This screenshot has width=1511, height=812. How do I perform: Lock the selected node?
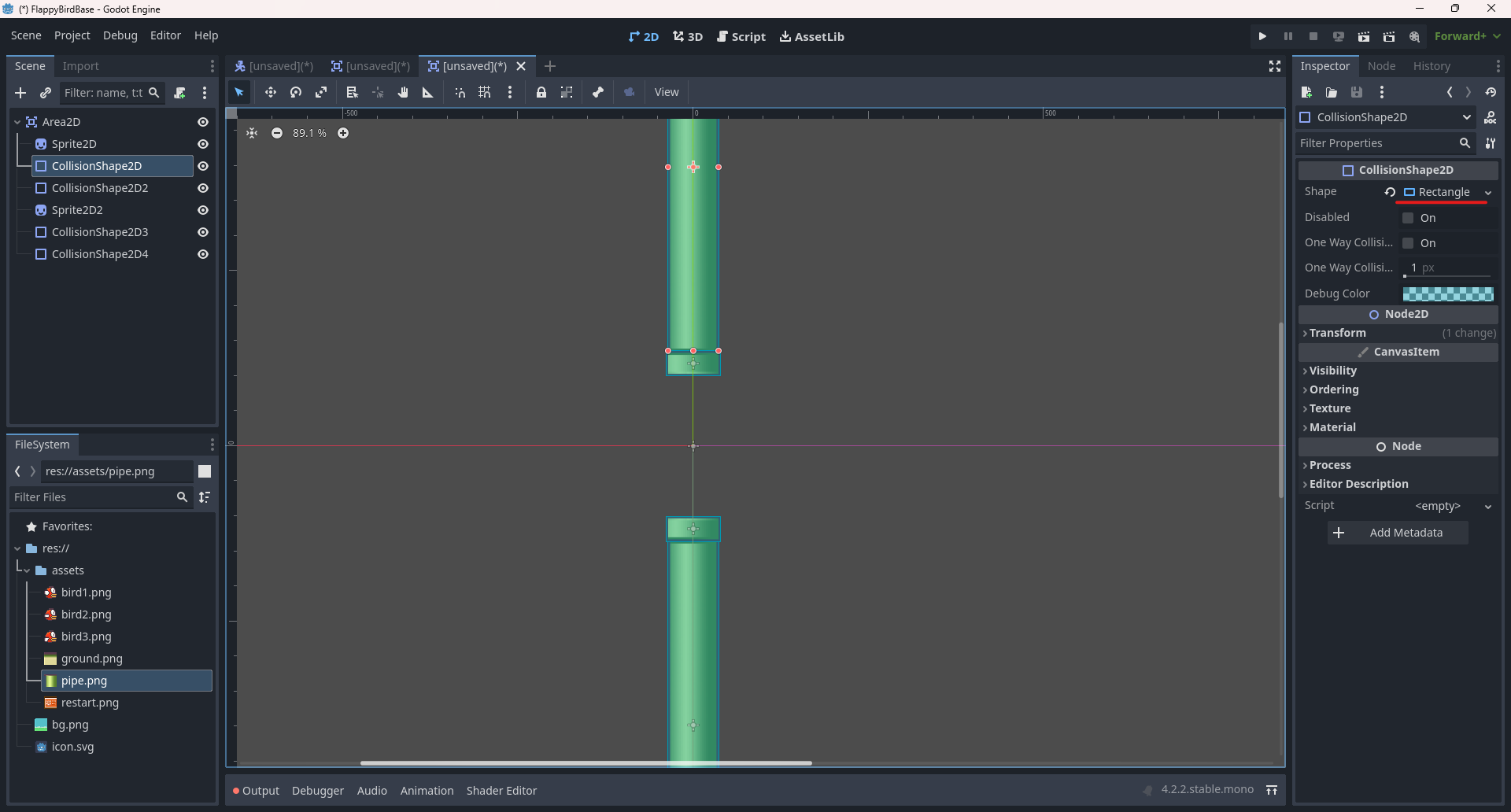tap(541, 93)
